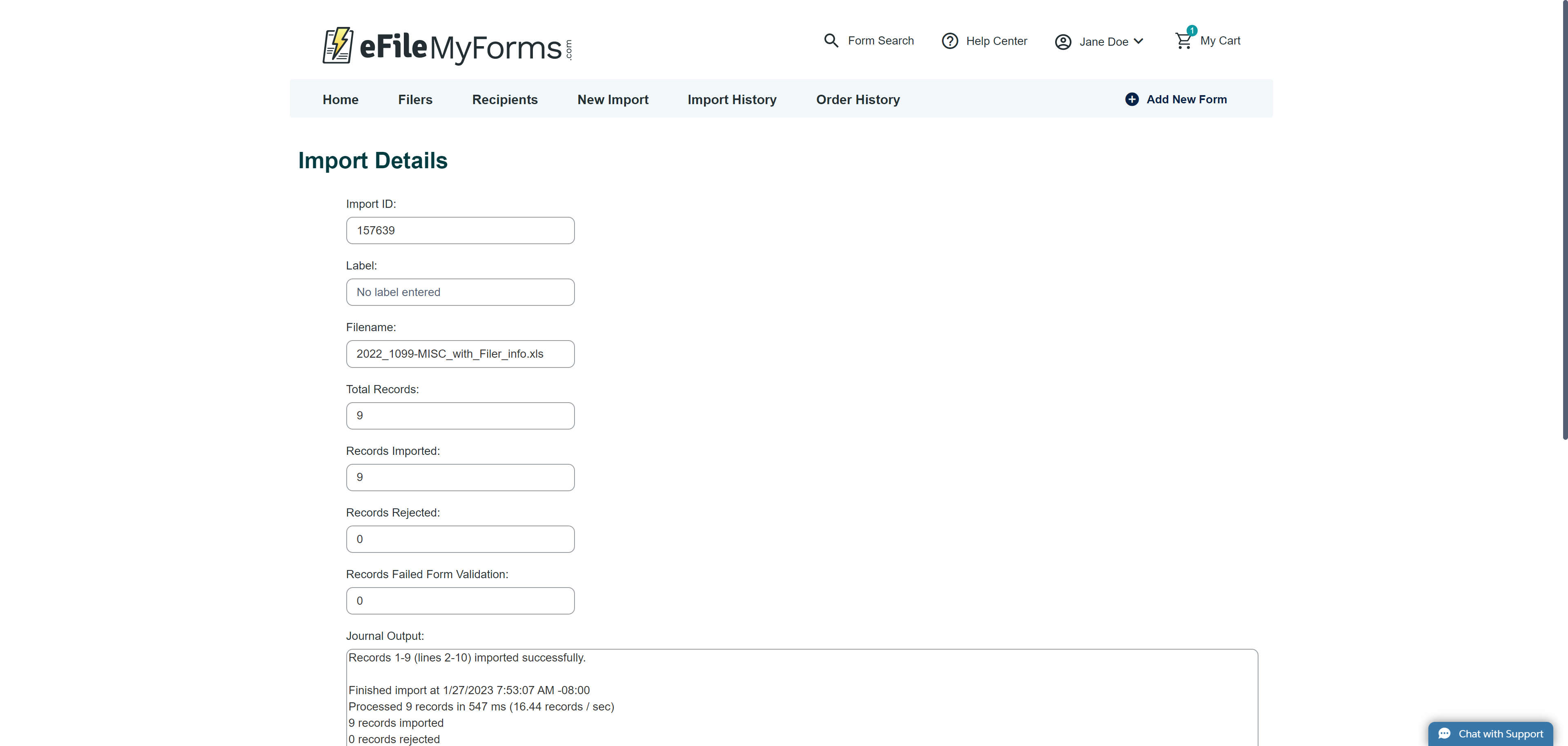
Task: Click the Form Search magnifier icon
Action: (831, 41)
